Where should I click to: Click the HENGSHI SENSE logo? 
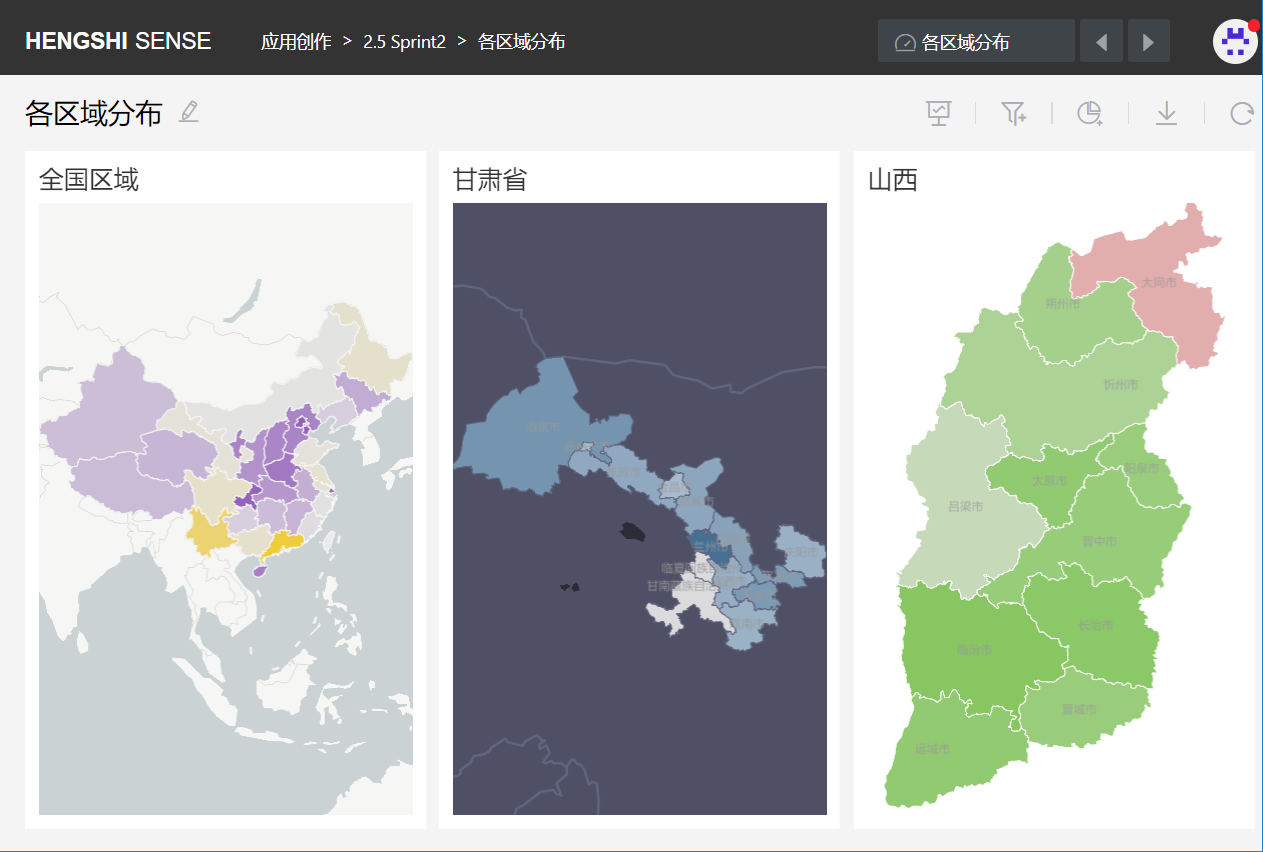point(118,41)
